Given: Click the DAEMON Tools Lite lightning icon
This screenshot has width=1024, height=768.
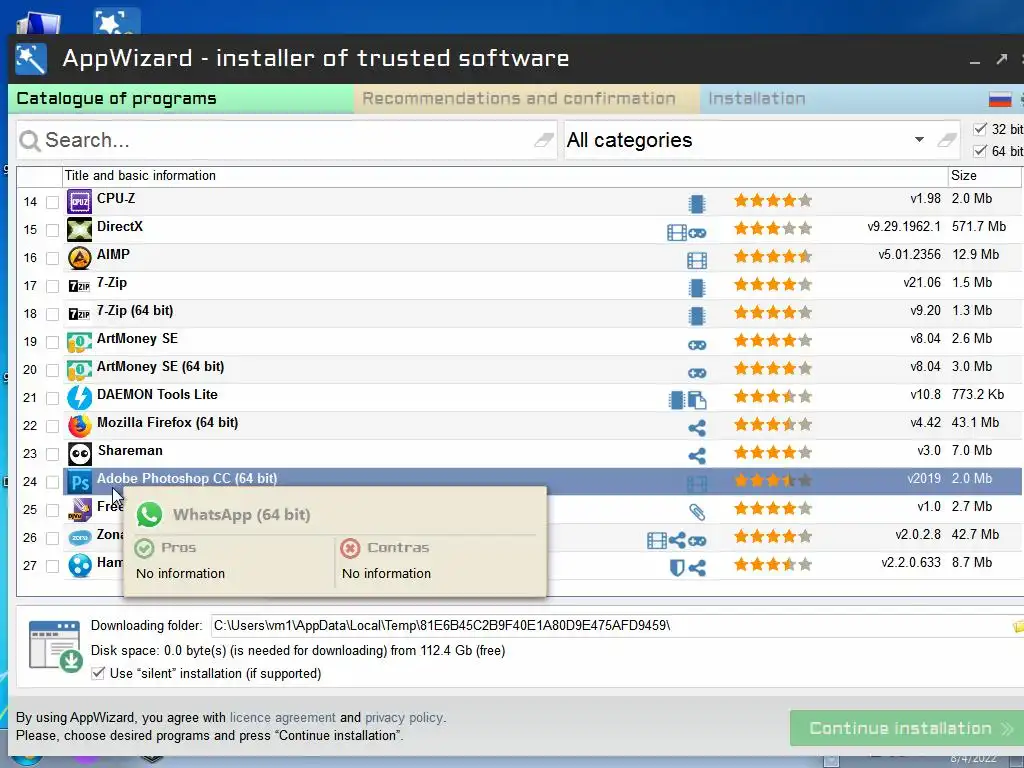Looking at the screenshot, I should coord(80,398).
